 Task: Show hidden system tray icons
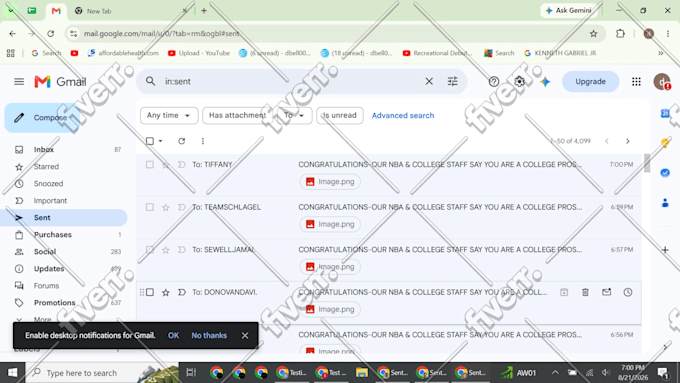pos(555,373)
